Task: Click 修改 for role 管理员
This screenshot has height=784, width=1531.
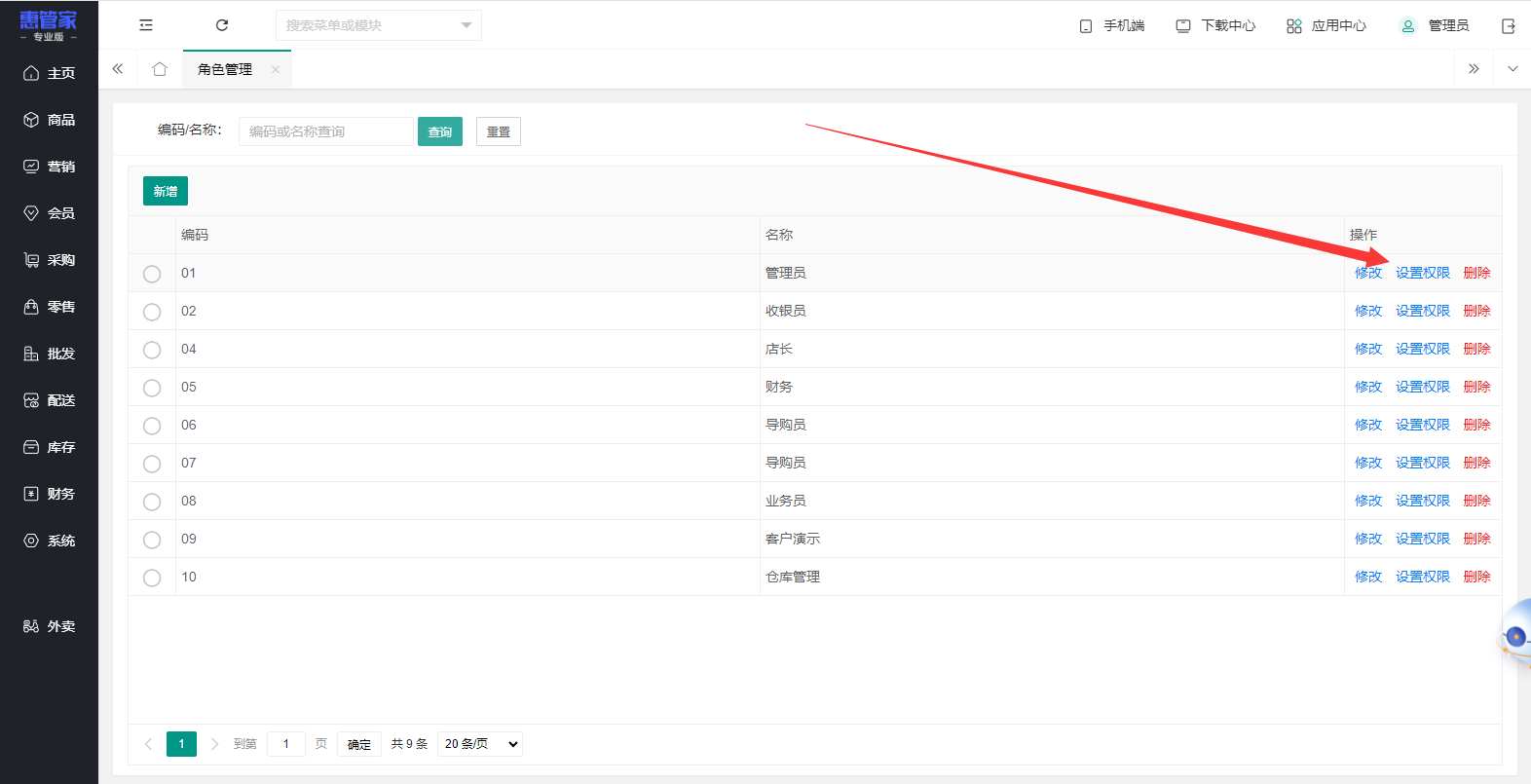Action: (x=1368, y=273)
